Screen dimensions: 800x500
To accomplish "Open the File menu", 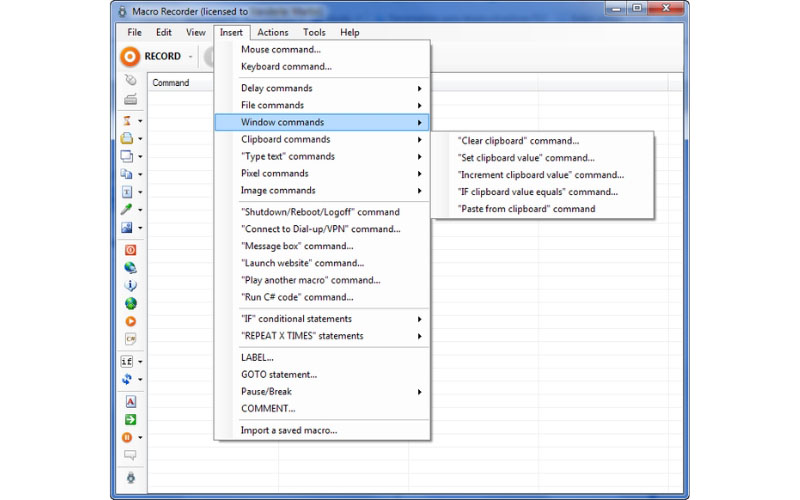I will pyautogui.click(x=134, y=32).
